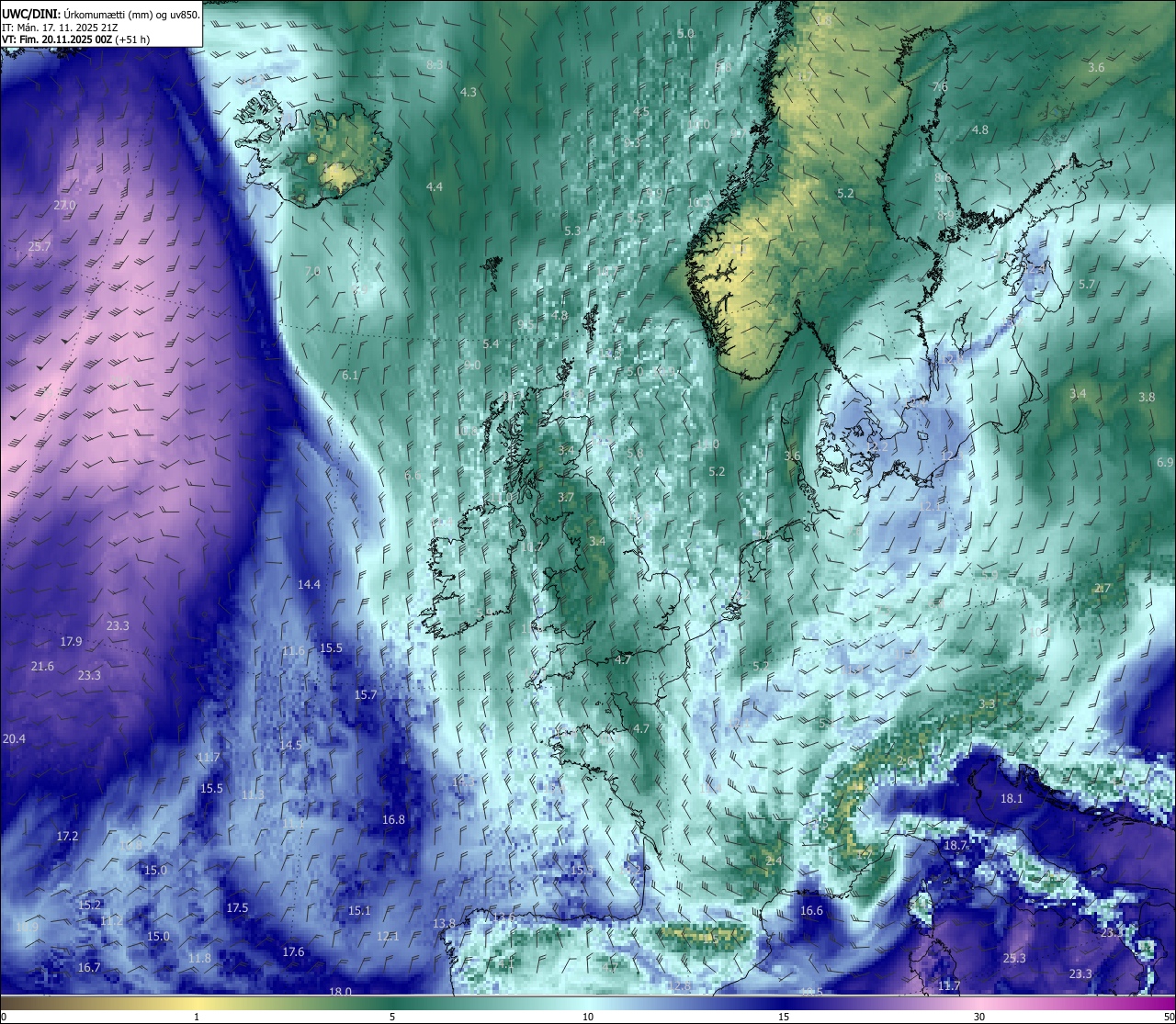1176x1024 pixels.
Task: Click the map value 21.6
Action: tap(42, 666)
